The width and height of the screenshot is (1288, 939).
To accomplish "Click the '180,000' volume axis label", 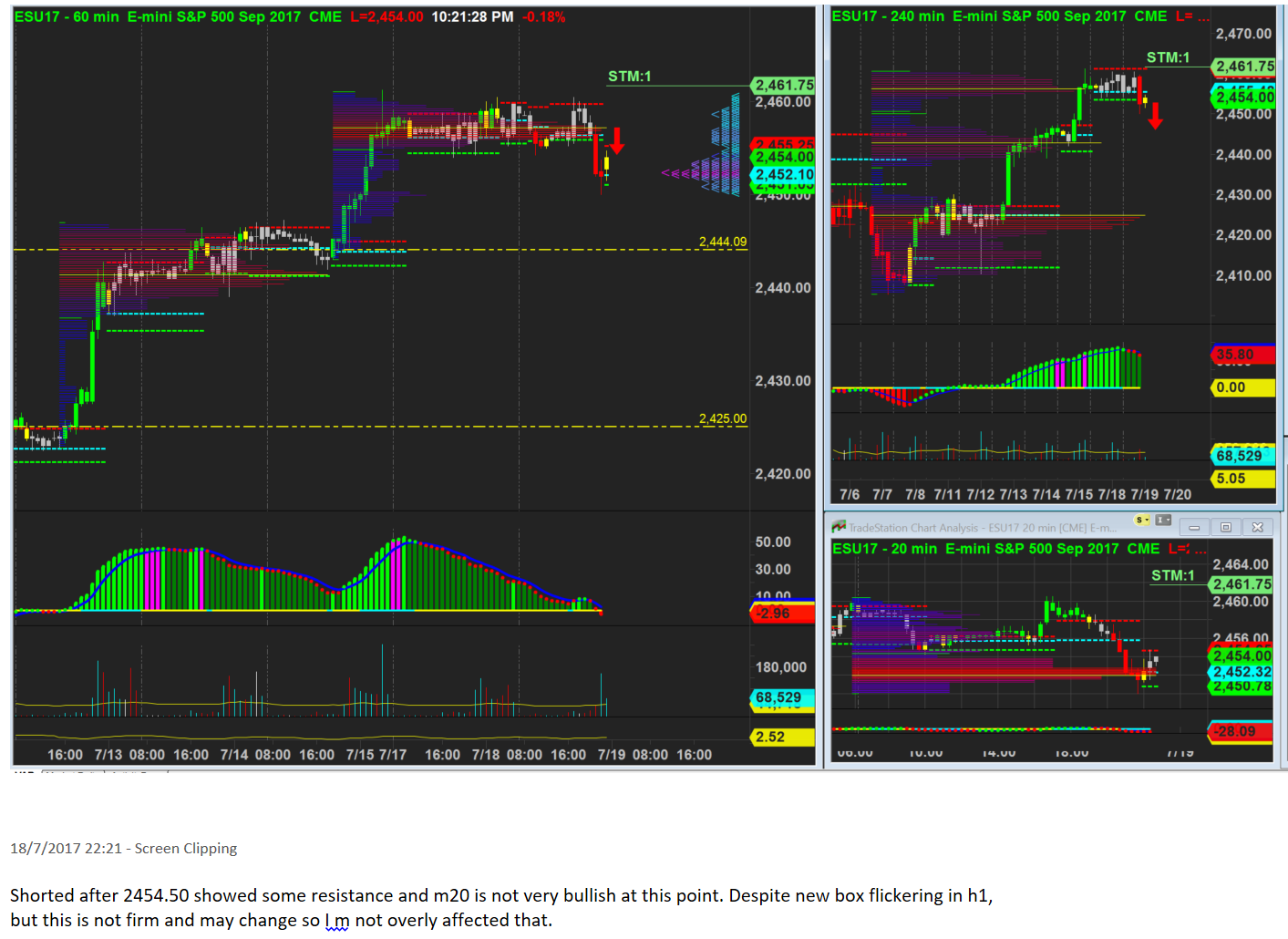I will [781, 667].
